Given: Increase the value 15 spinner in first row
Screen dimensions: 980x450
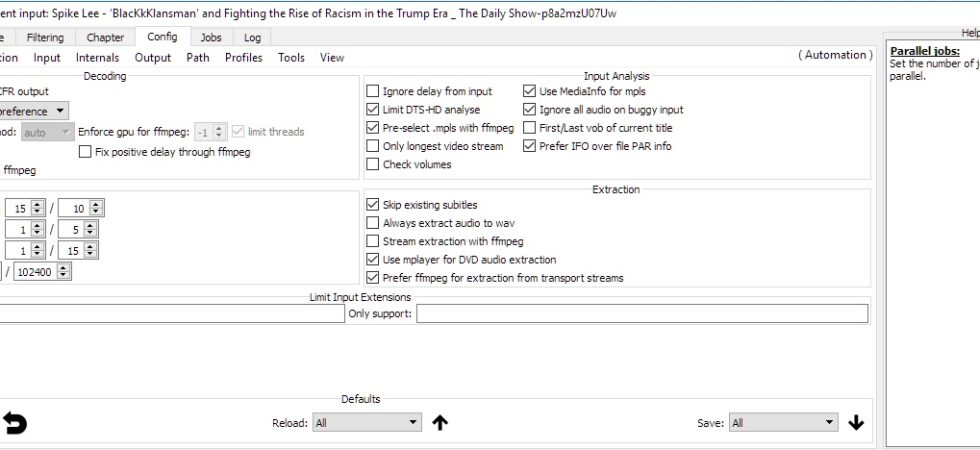Looking at the screenshot, I should (38, 204).
